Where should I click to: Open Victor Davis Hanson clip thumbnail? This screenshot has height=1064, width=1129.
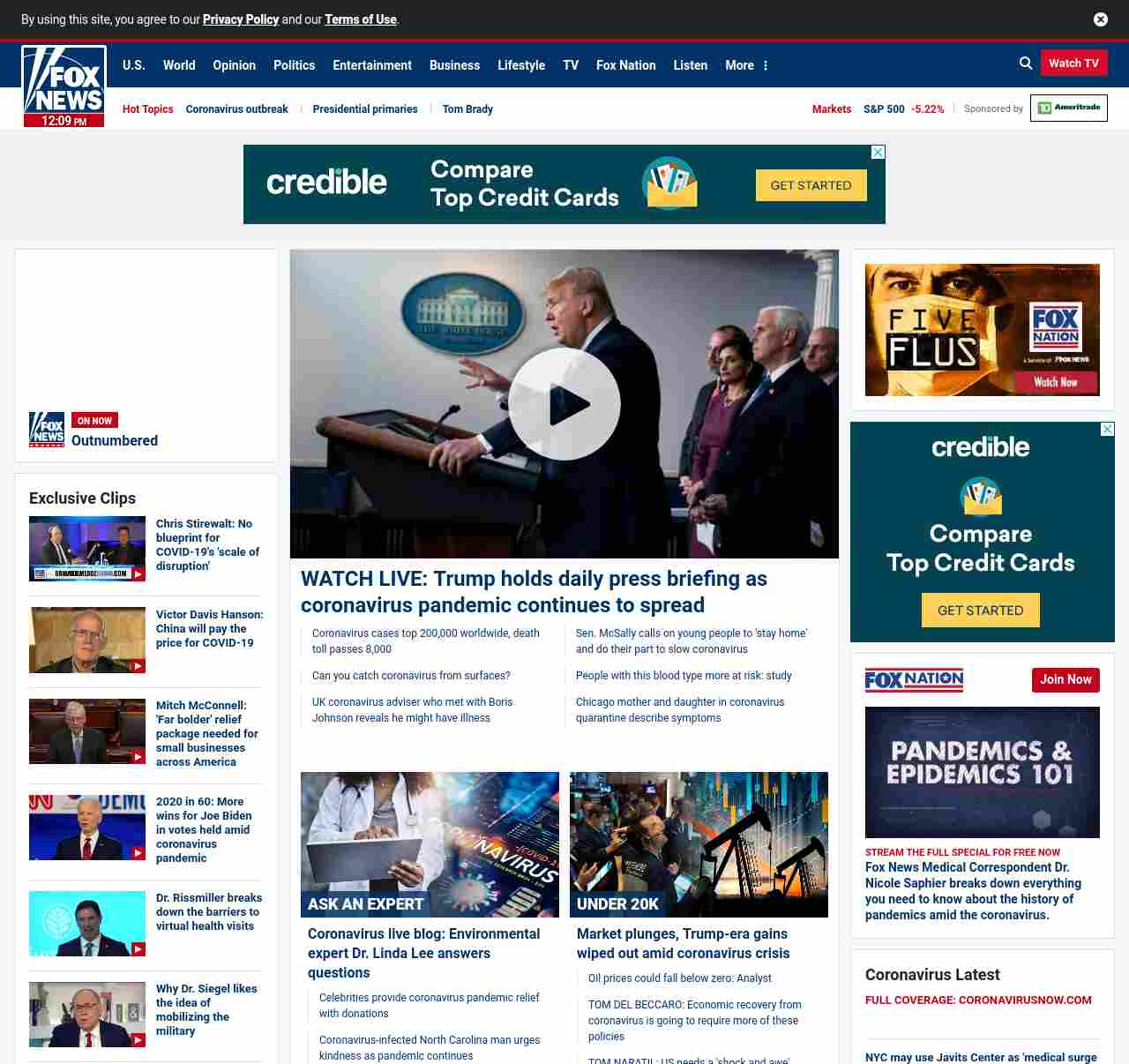(x=87, y=640)
